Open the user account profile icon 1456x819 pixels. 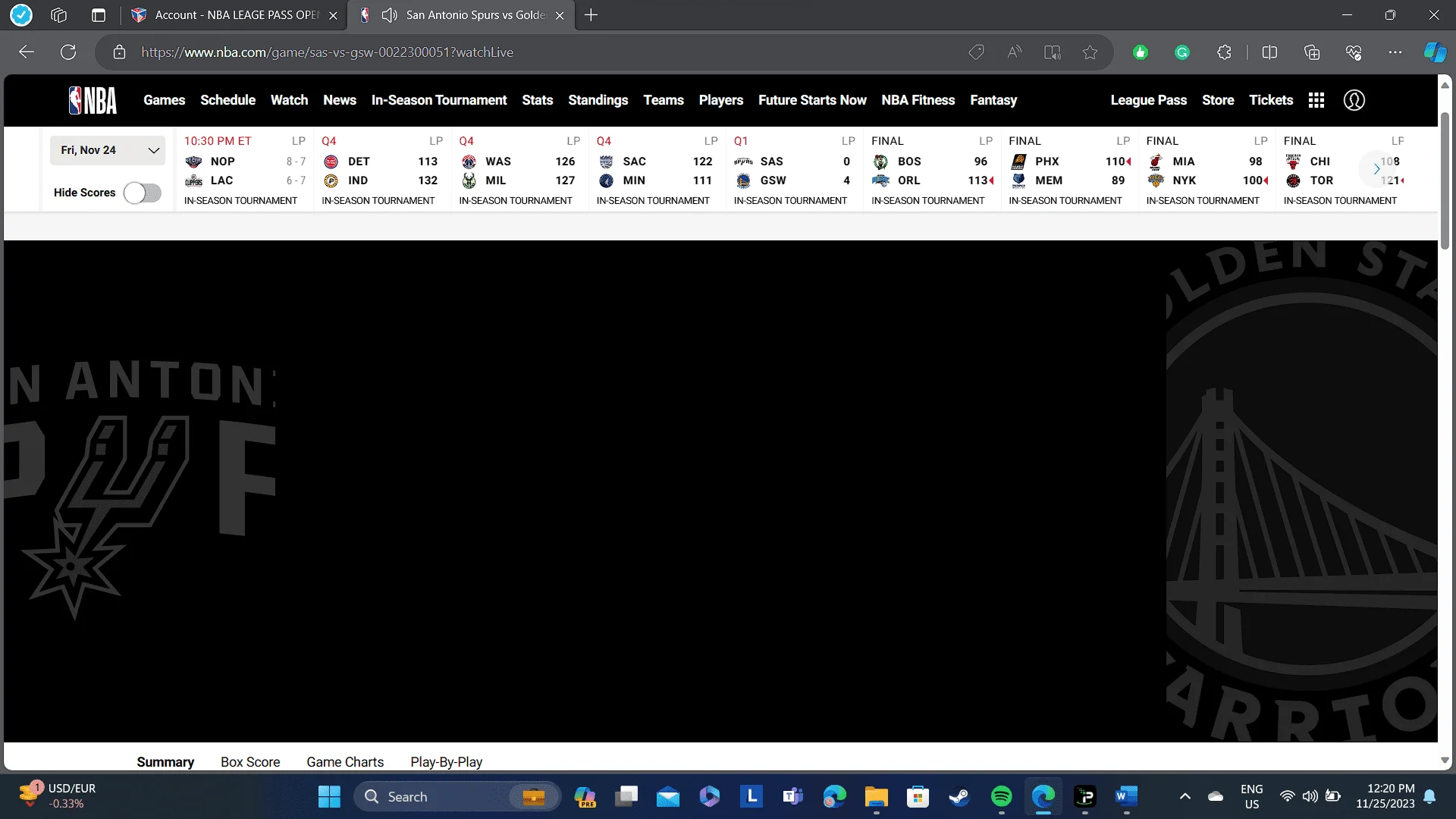point(1354,100)
